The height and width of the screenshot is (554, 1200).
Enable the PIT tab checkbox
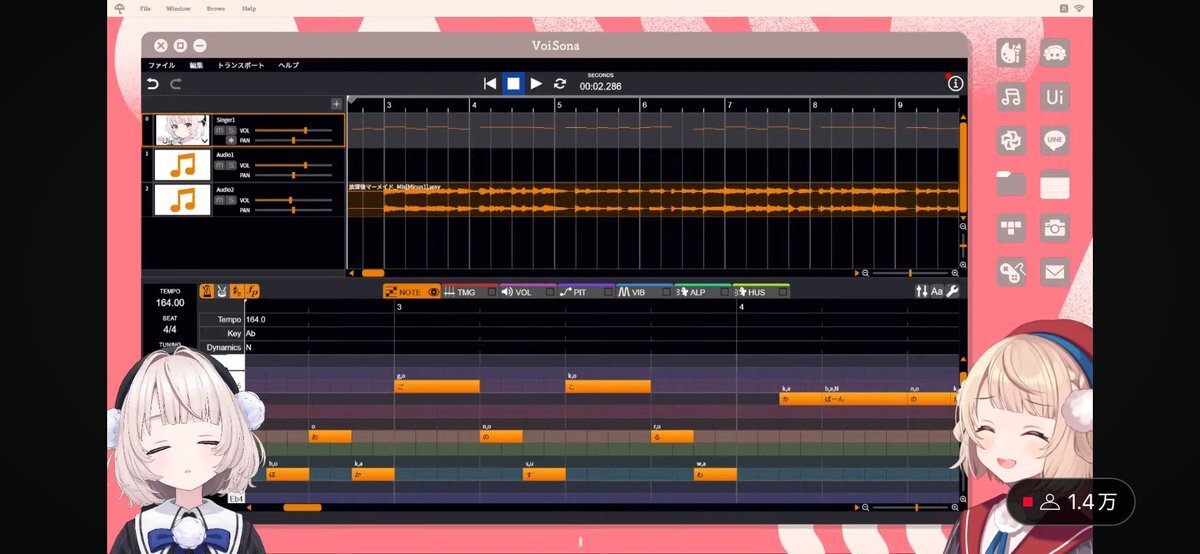606,292
